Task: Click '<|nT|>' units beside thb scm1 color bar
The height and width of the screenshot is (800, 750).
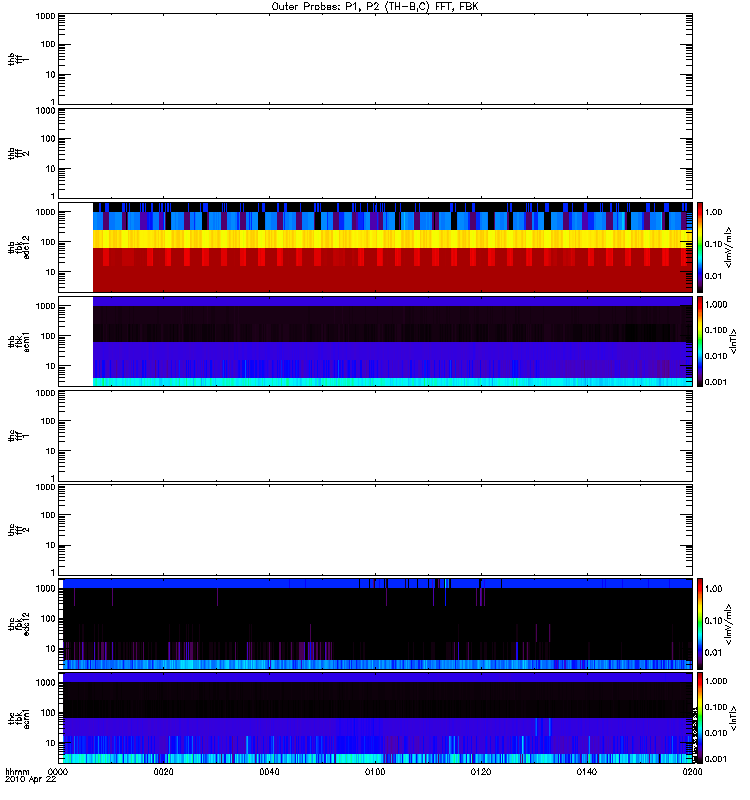Action: tap(733, 341)
